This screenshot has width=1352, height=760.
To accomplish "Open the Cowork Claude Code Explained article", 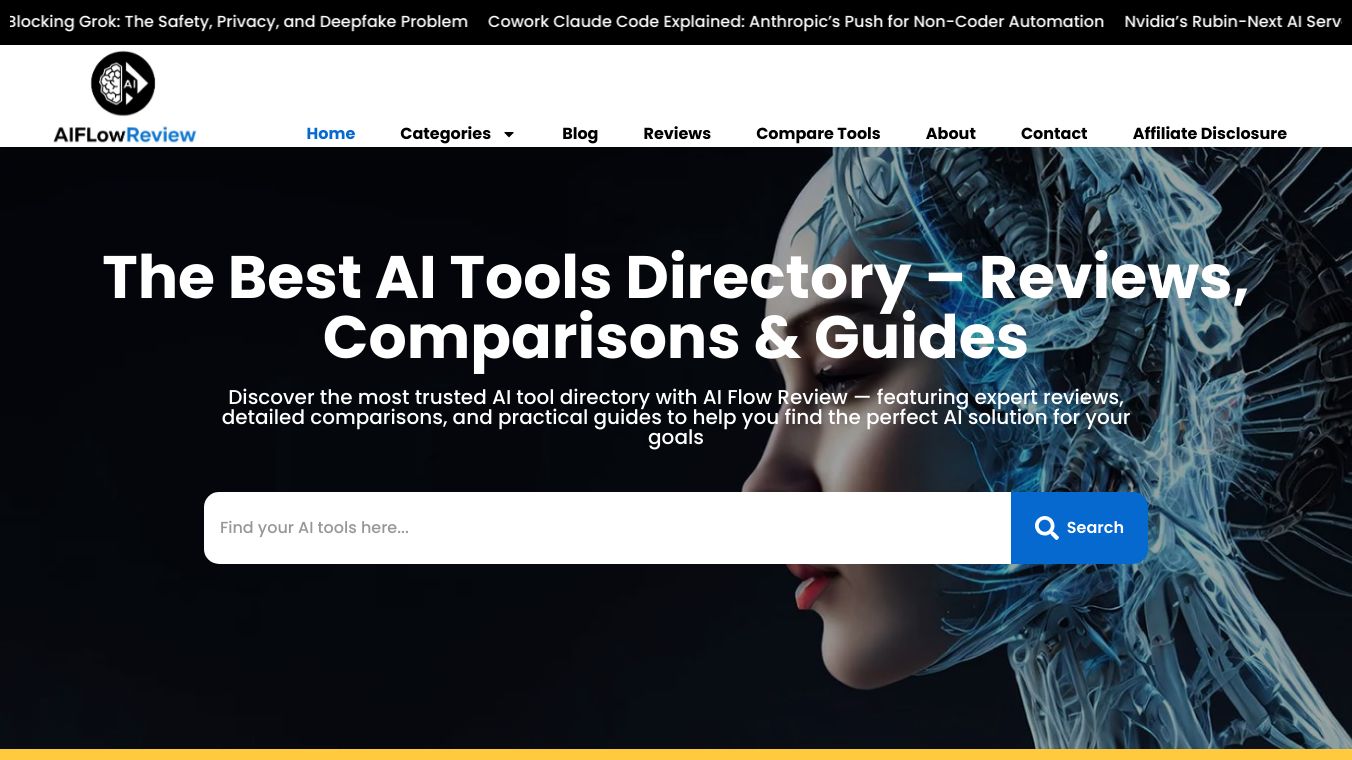I will point(795,21).
